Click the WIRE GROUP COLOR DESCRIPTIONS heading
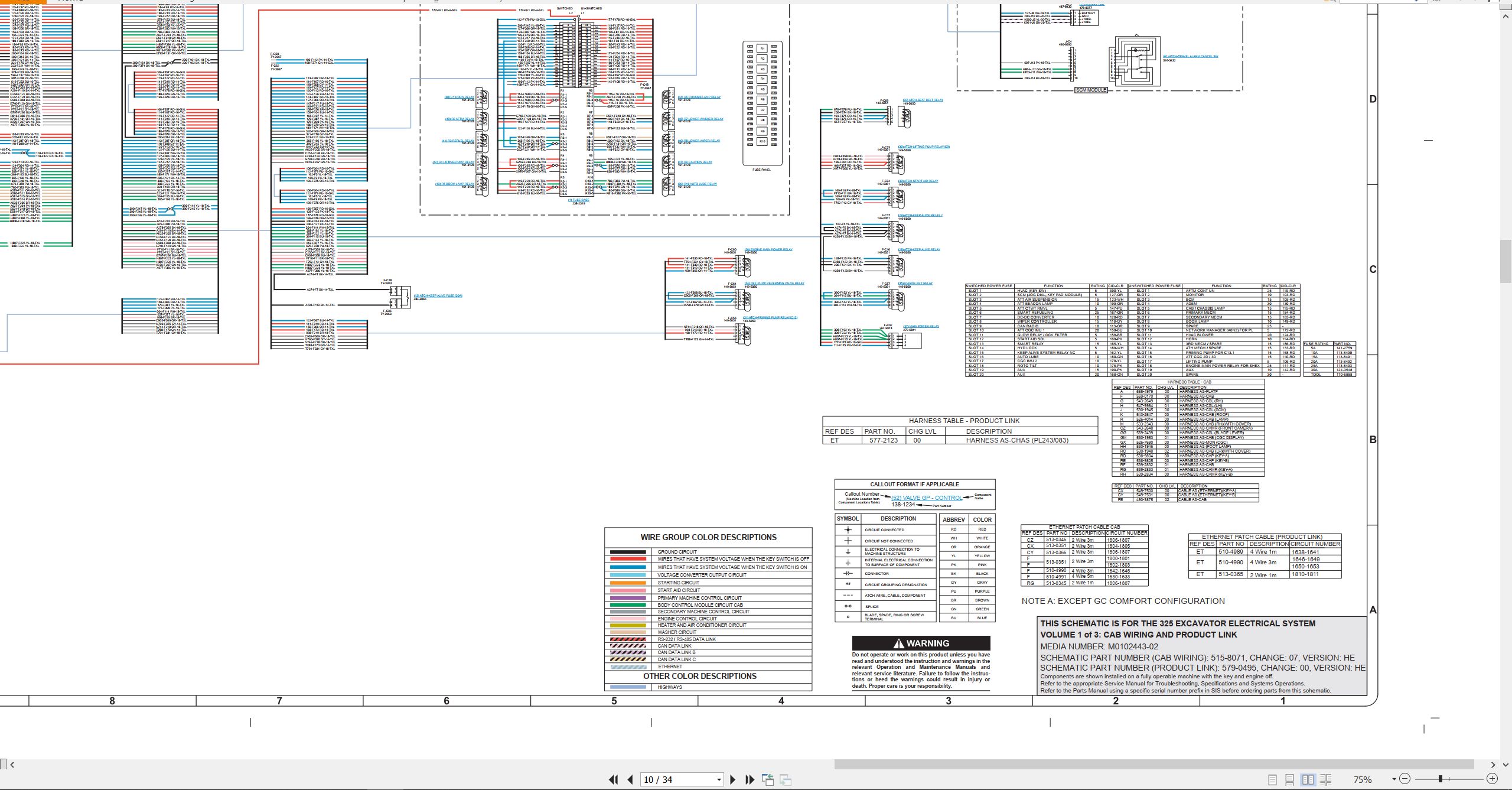This screenshot has width=1512, height=790. 709,537
